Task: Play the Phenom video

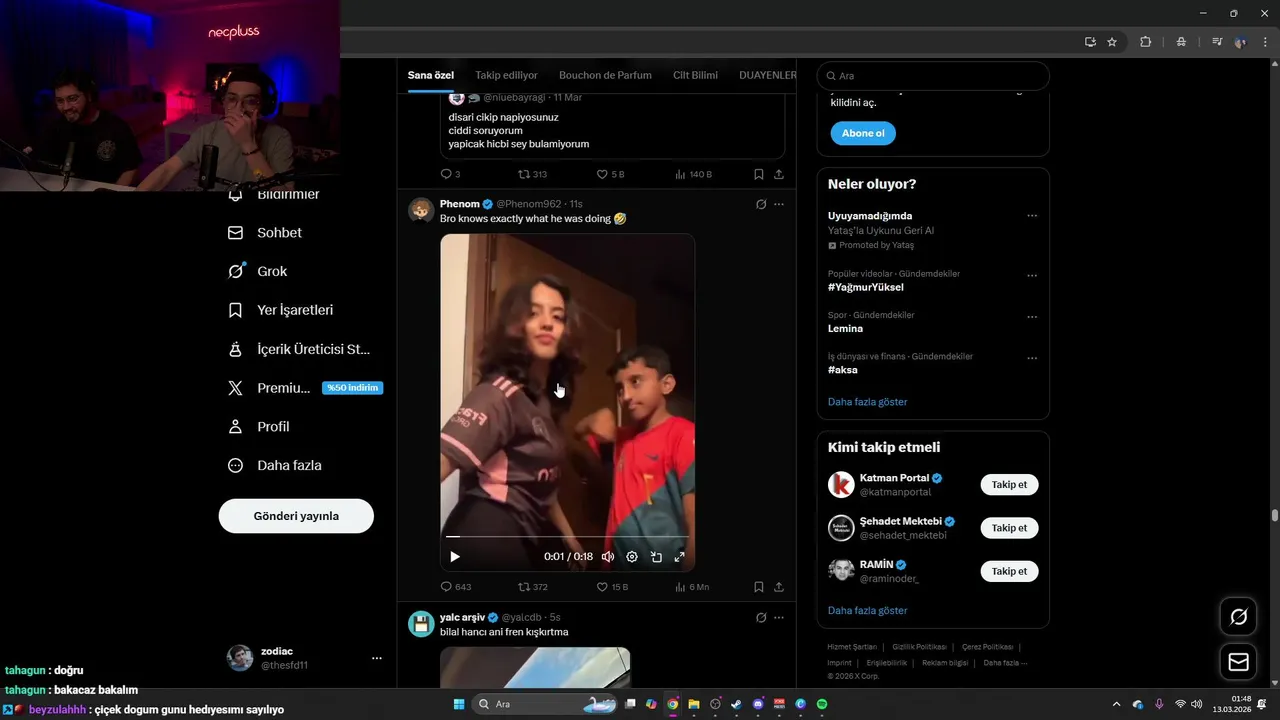Action: coord(455,557)
